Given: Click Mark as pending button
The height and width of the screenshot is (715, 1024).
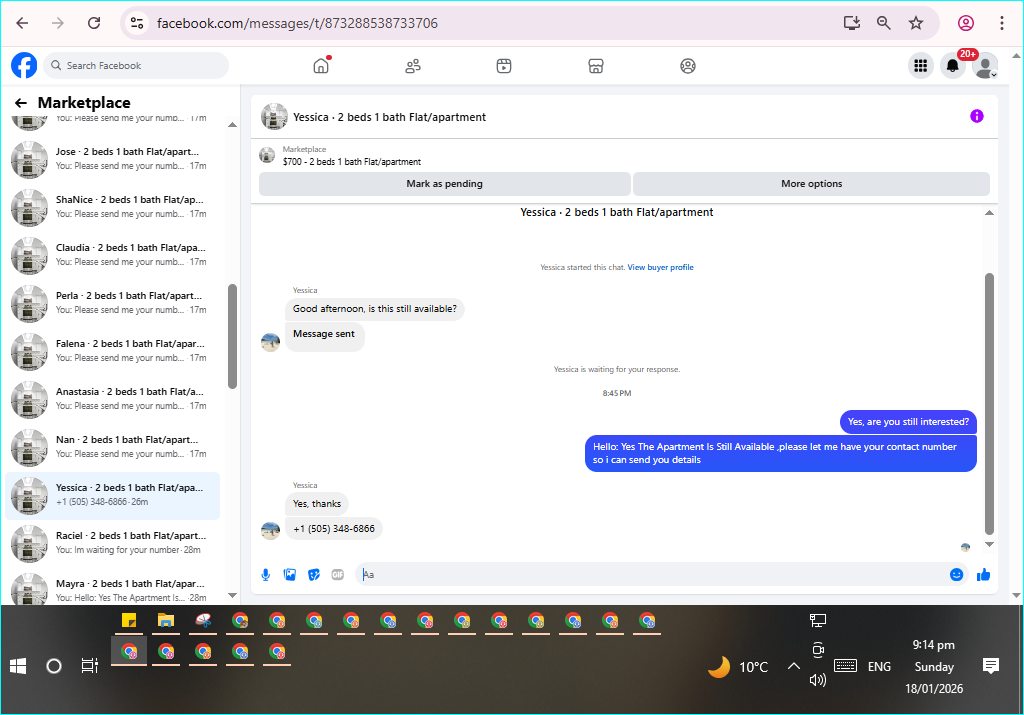Looking at the screenshot, I should point(445,183).
